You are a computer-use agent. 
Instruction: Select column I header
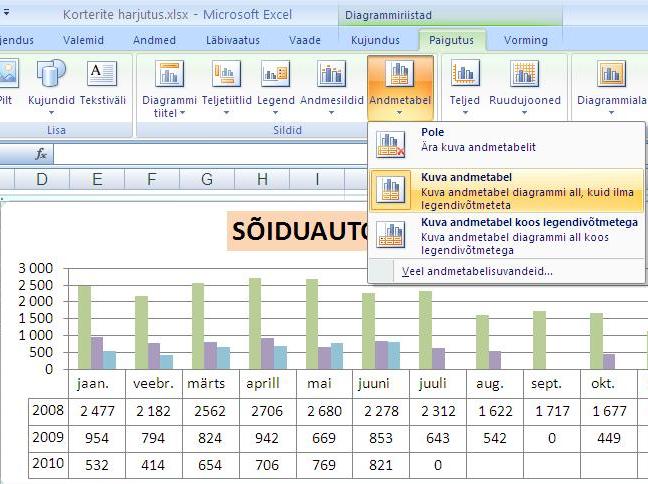317,179
